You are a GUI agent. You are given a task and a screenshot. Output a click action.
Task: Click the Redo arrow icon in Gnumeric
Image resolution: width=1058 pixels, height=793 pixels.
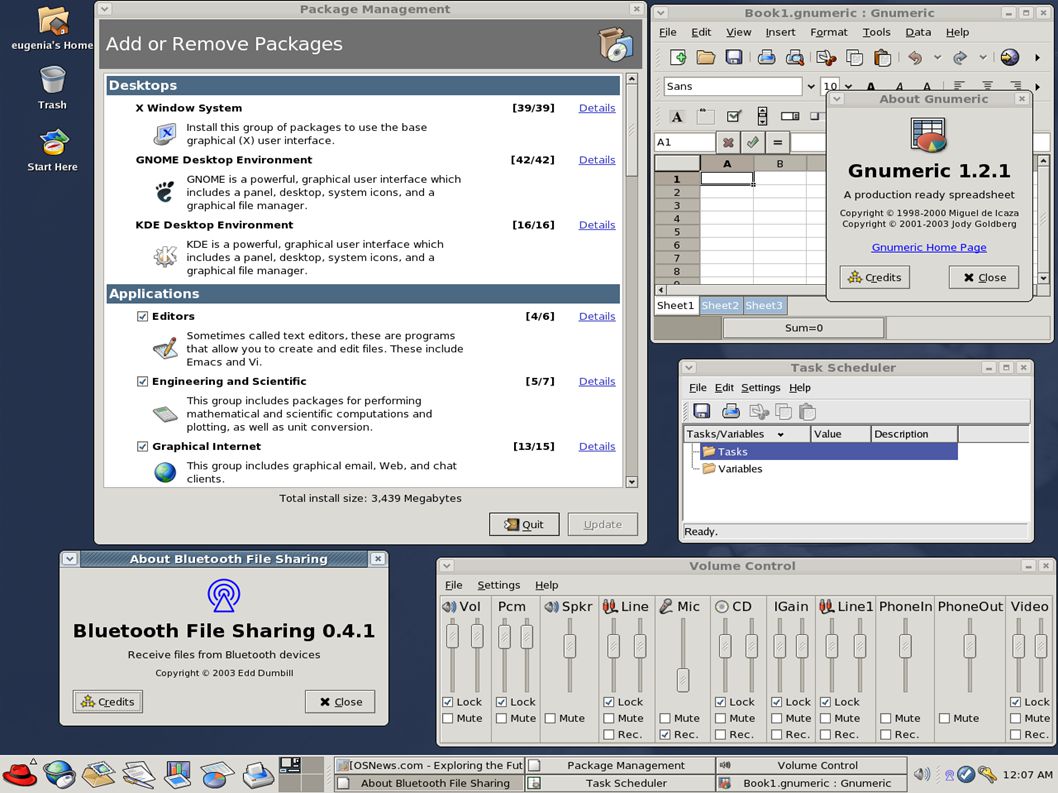click(x=960, y=57)
